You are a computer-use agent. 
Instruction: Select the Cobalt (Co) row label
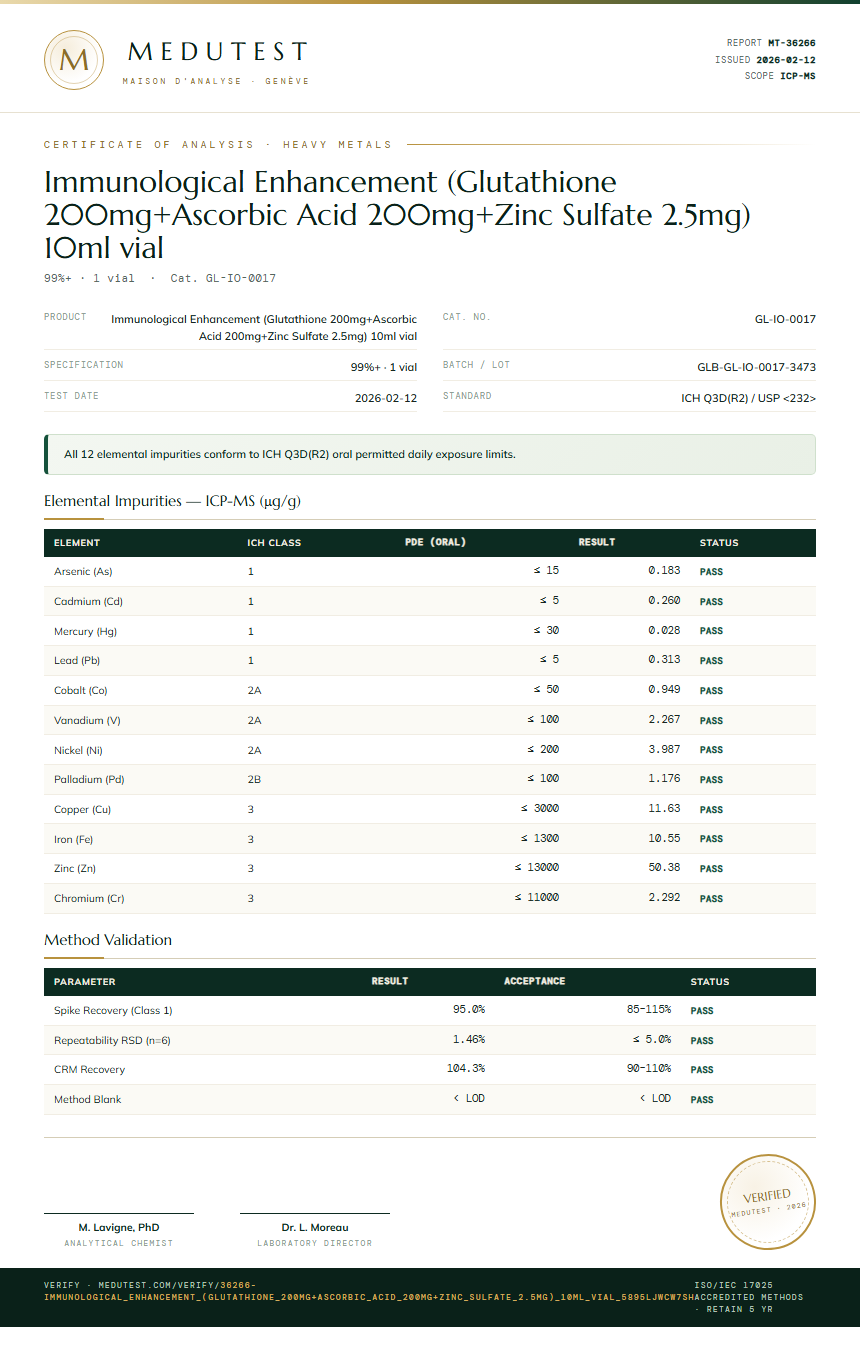[x=81, y=690]
